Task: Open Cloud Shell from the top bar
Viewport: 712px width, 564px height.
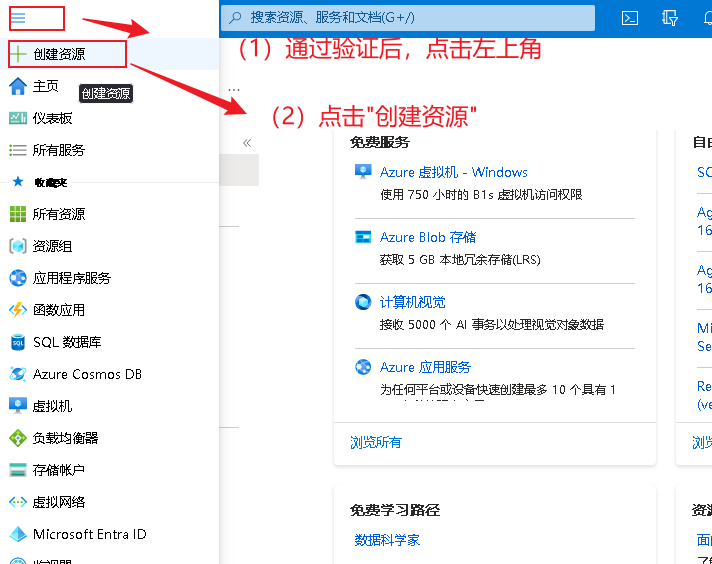Action: tap(630, 18)
